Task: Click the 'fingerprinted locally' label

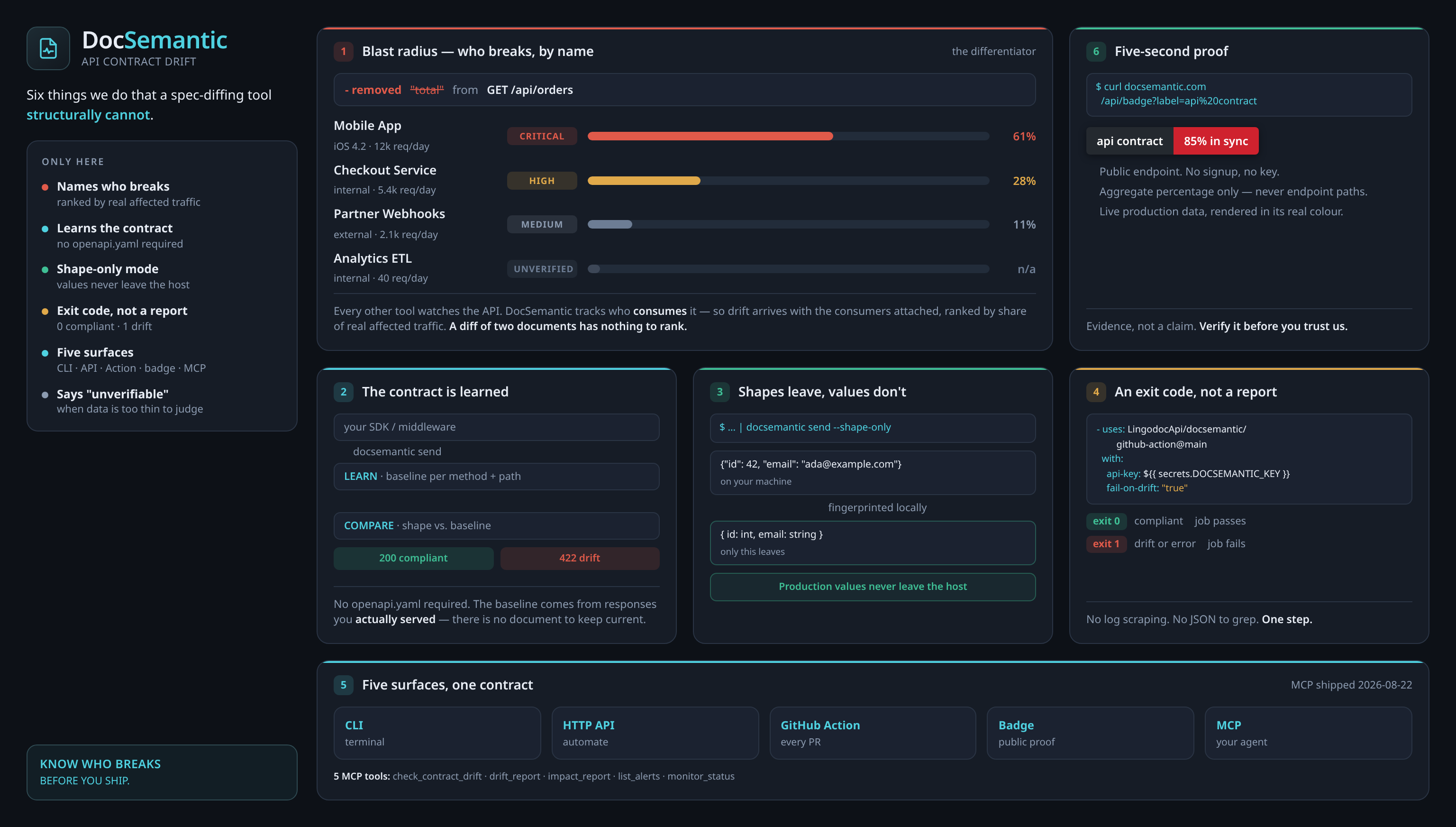Action: click(x=877, y=507)
